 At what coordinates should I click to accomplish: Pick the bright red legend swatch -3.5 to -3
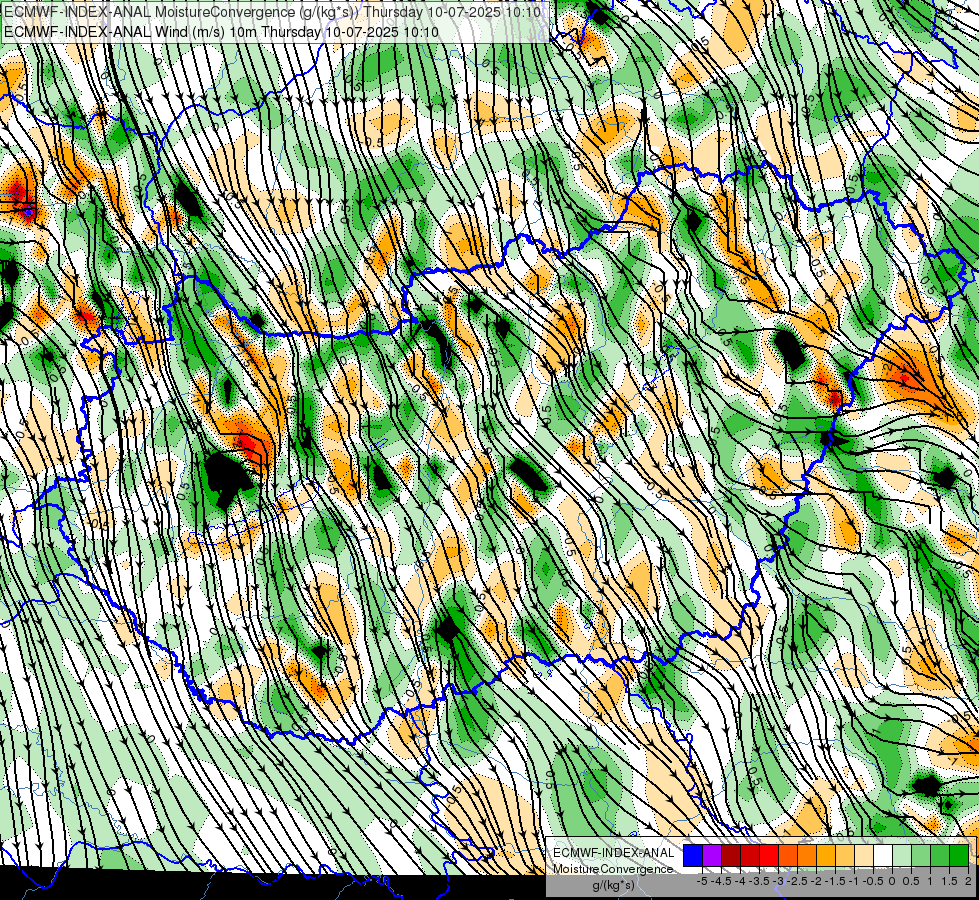tap(769, 856)
